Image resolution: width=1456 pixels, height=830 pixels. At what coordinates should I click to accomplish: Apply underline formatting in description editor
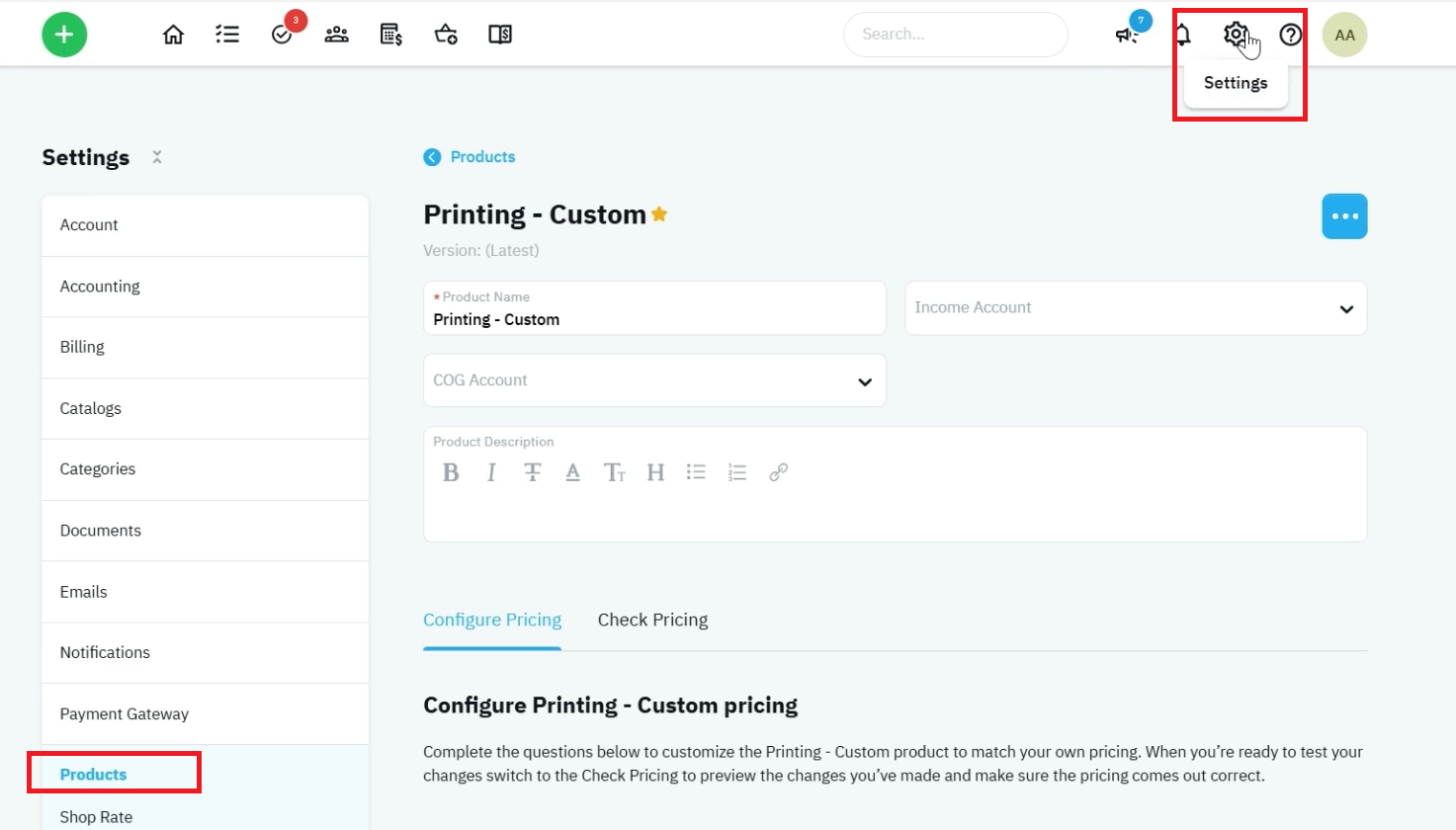tap(572, 472)
